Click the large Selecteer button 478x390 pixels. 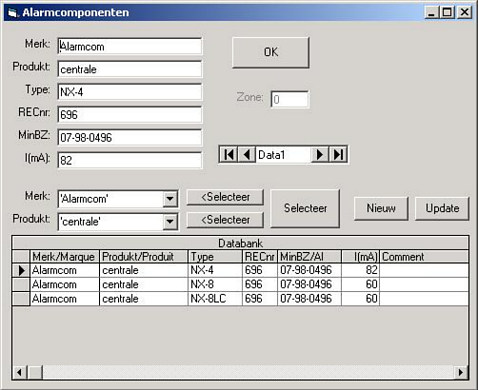point(305,208)
